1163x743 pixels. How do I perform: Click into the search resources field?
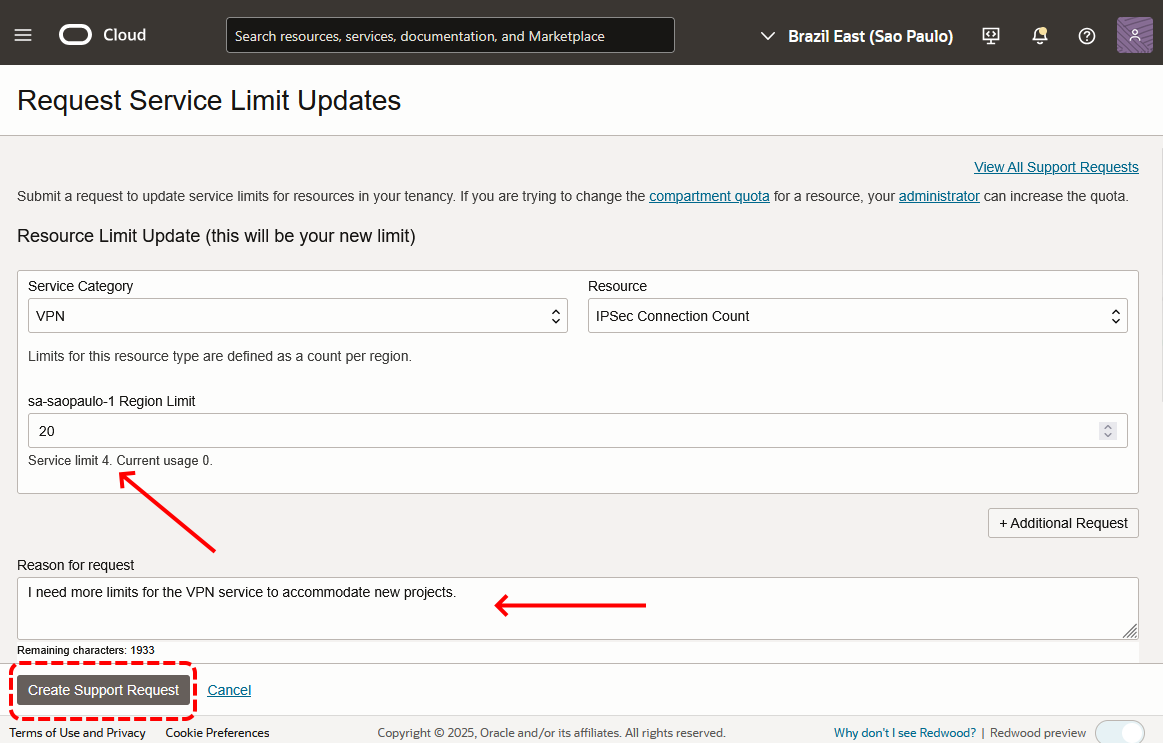point(450,36)
